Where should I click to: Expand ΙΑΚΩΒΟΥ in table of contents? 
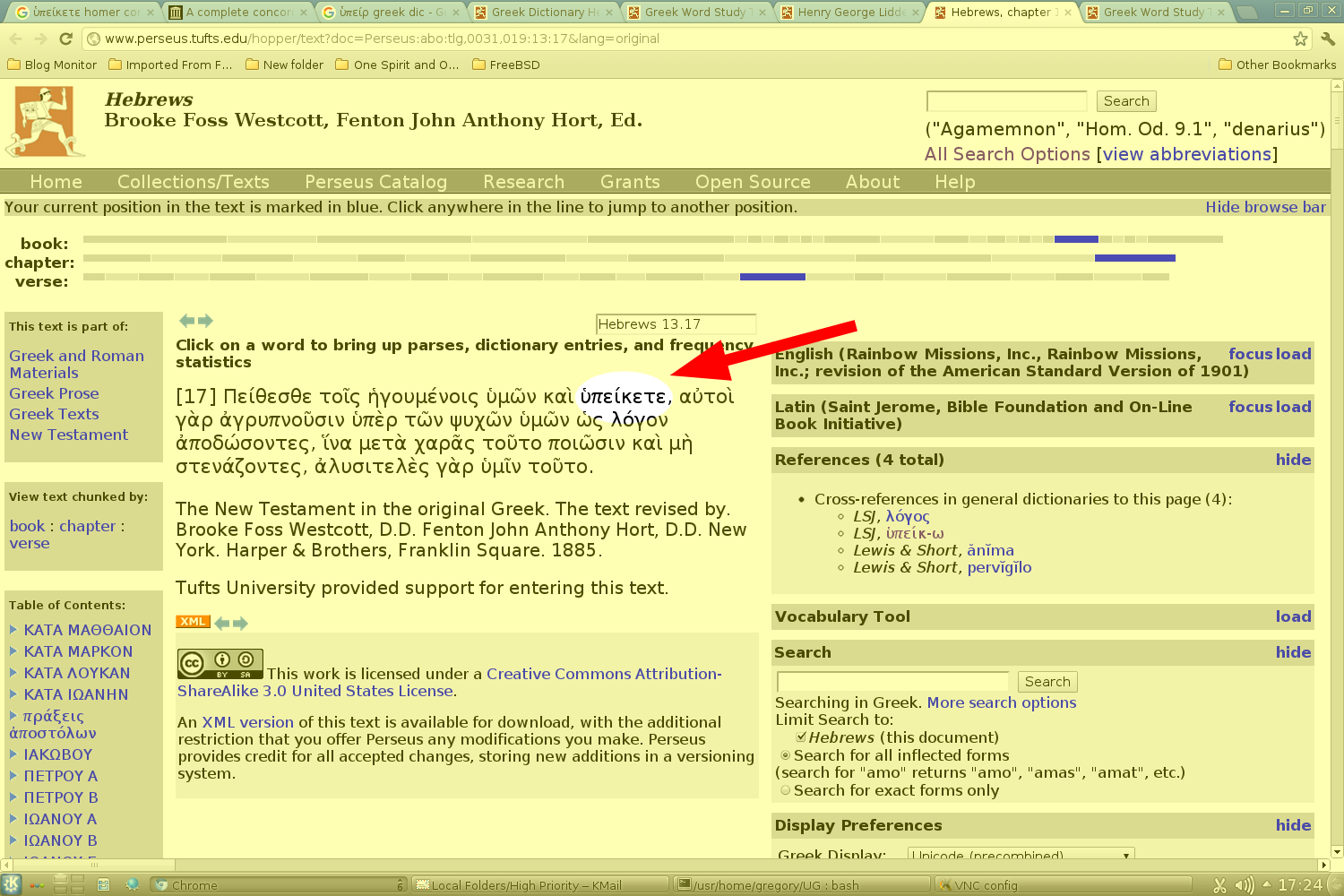coord(13,754)
